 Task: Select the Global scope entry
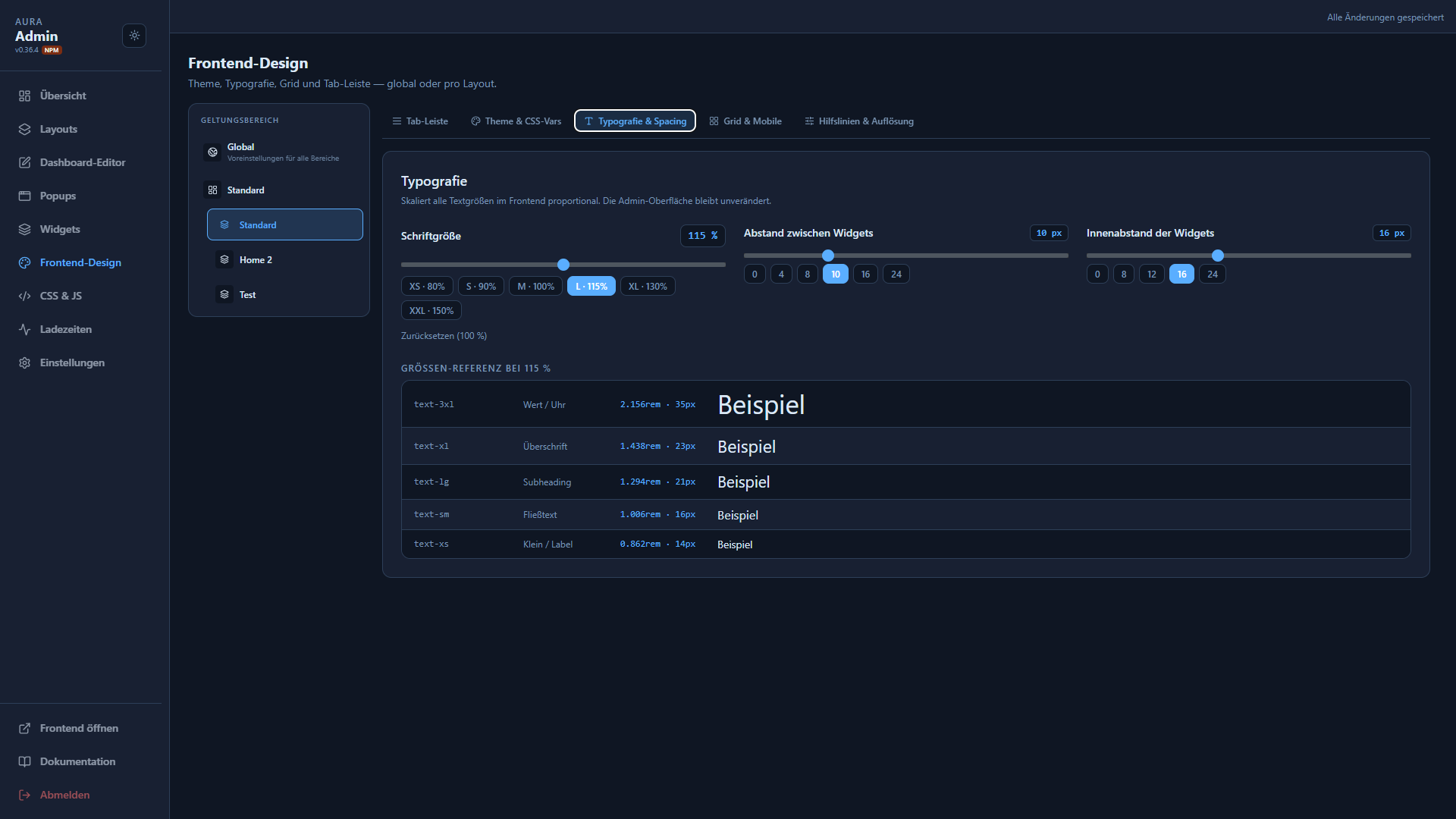[279, 152]
